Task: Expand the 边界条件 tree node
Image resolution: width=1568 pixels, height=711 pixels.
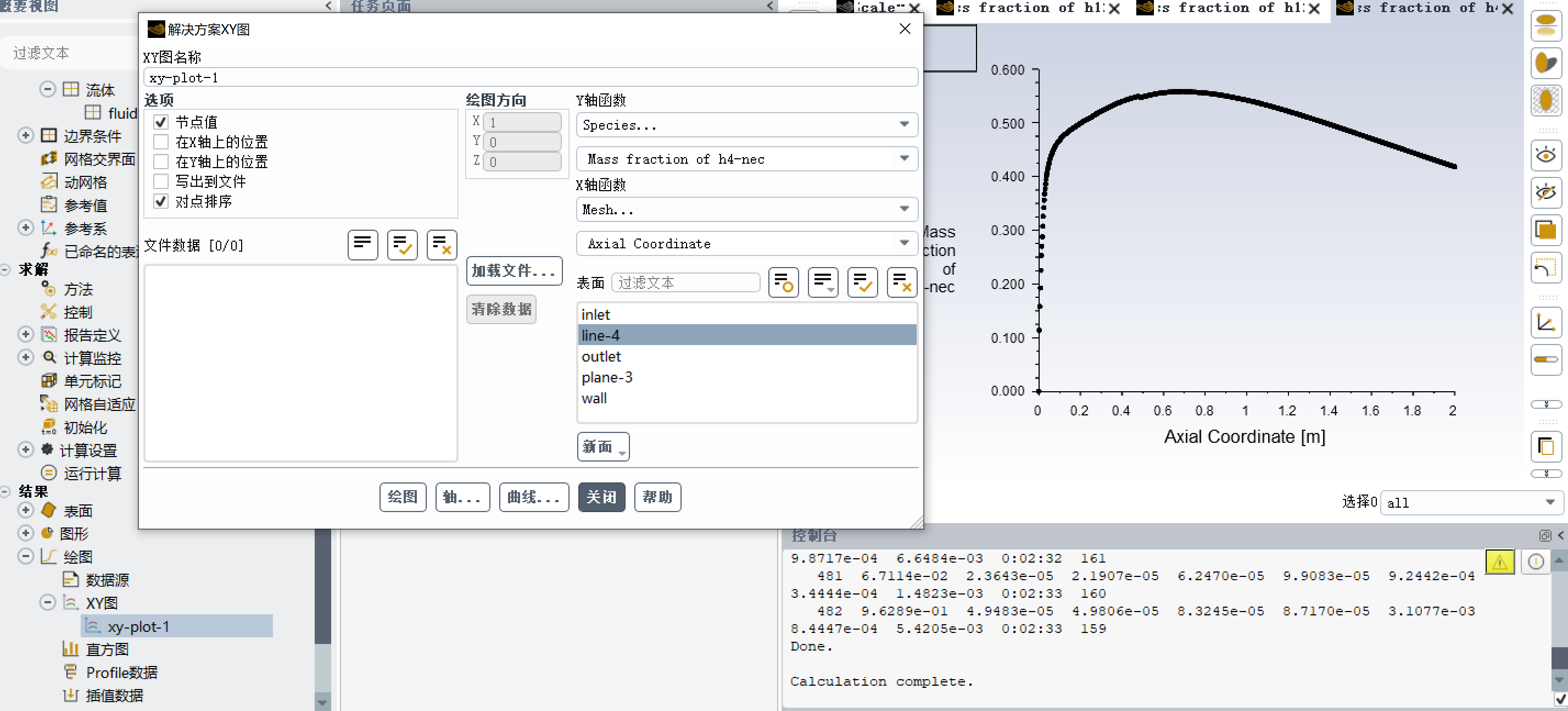Action: tap(26, 135)
